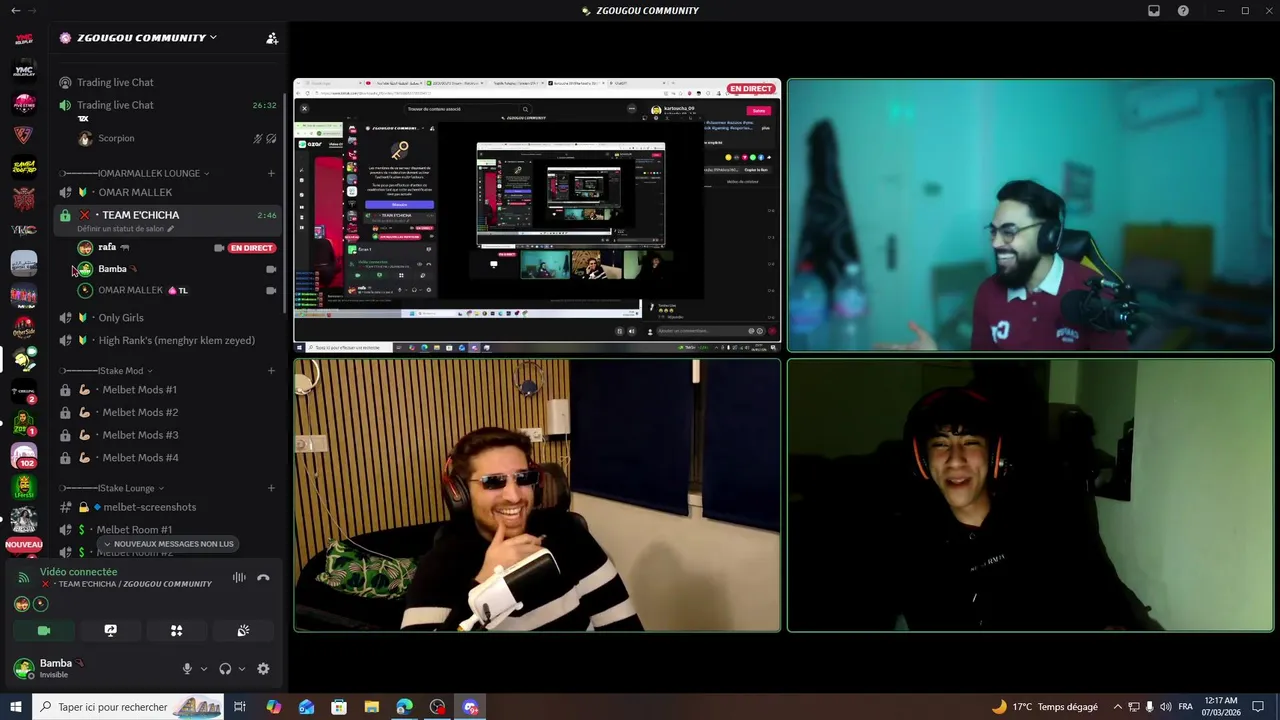Image resolution: width=1280 pixels, height=720 pixels.
Task: Open the top YMC Roleplay server icon
Action: pyautogui.click(x=24, y=39)
